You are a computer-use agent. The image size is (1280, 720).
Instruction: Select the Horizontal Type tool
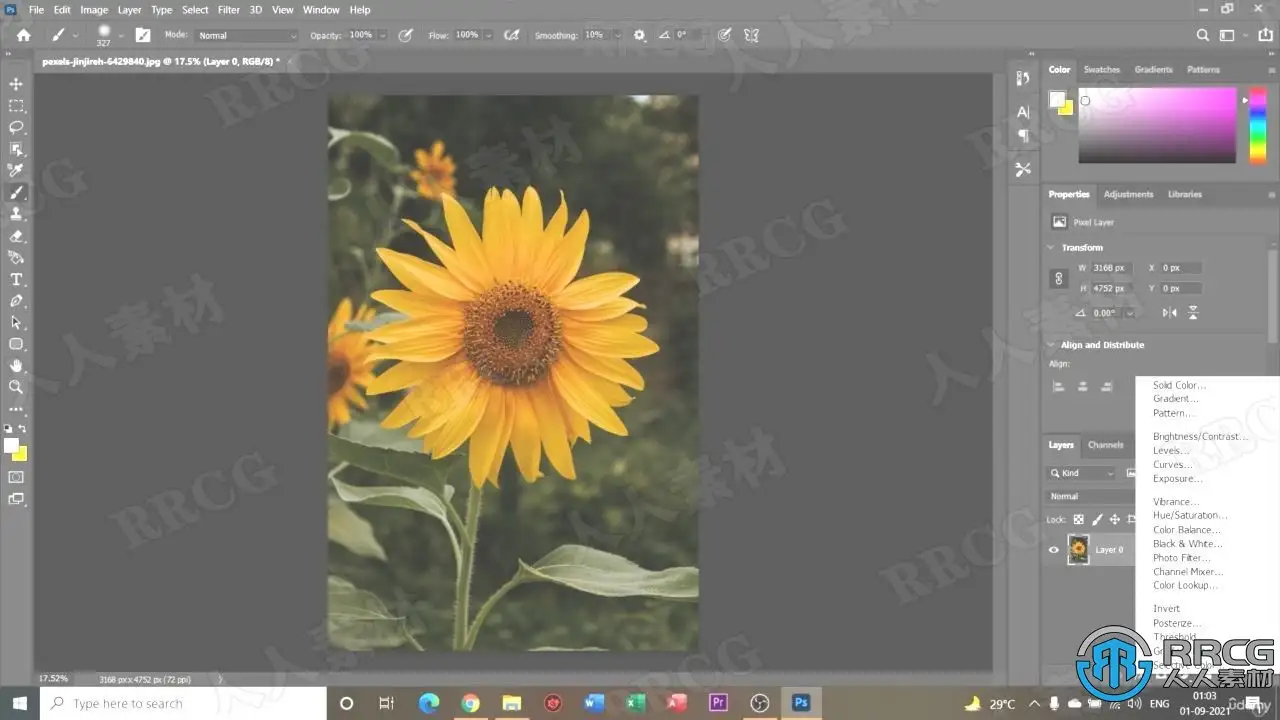tap(16, 279)
